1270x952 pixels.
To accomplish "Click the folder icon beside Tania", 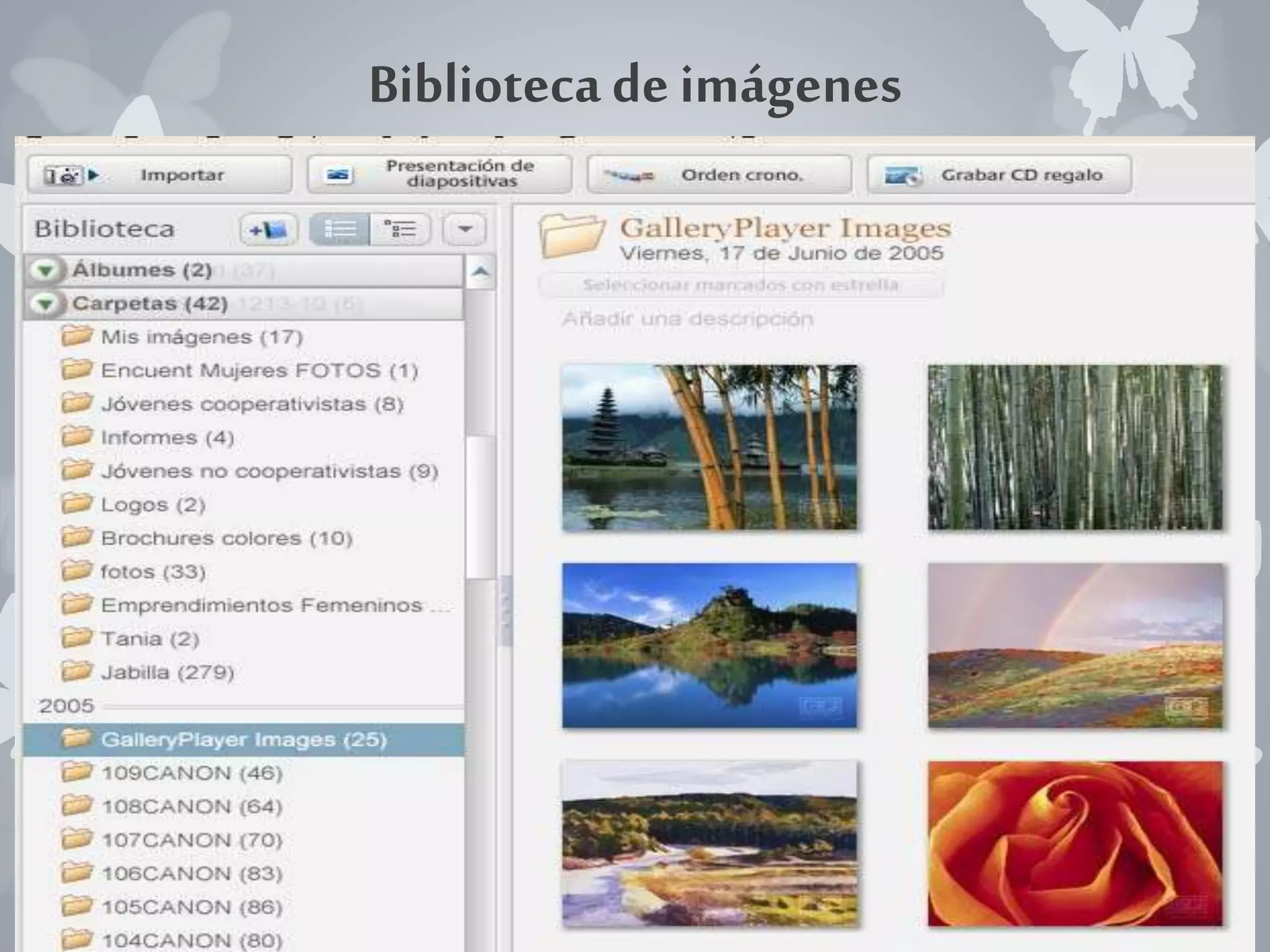I will [77, 637].
